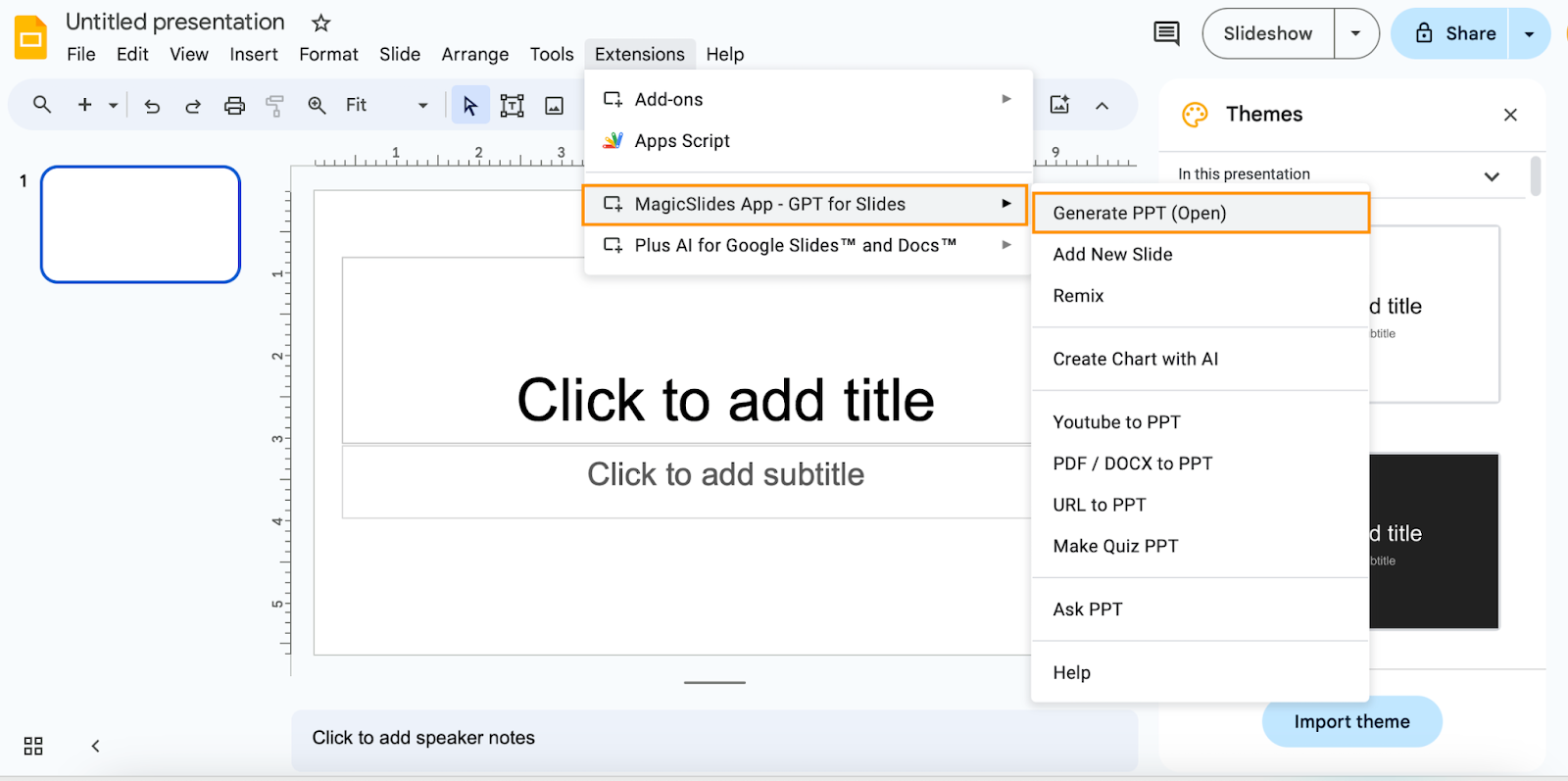The width and height of the screenshot is (1568, 781).
Task: Open the Format menu
Action: [328, 54]
